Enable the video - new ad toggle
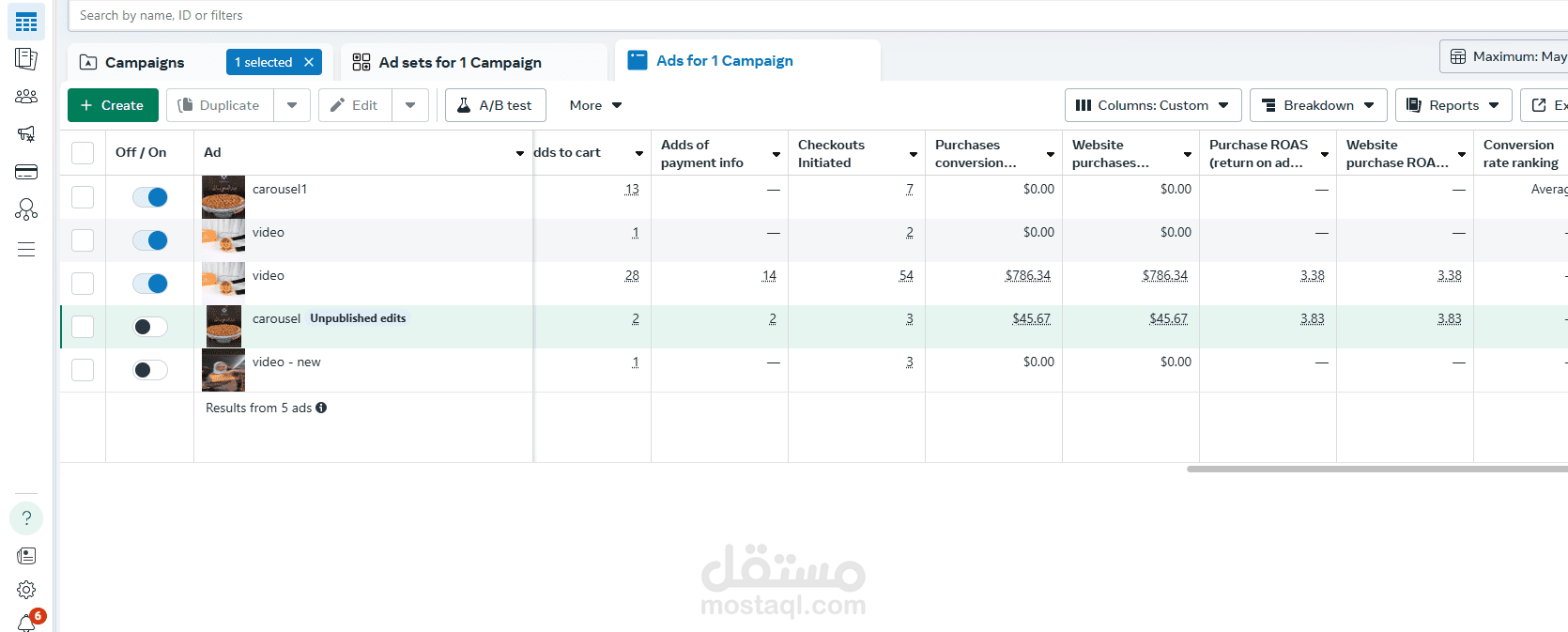 click(x=150, y=370)
